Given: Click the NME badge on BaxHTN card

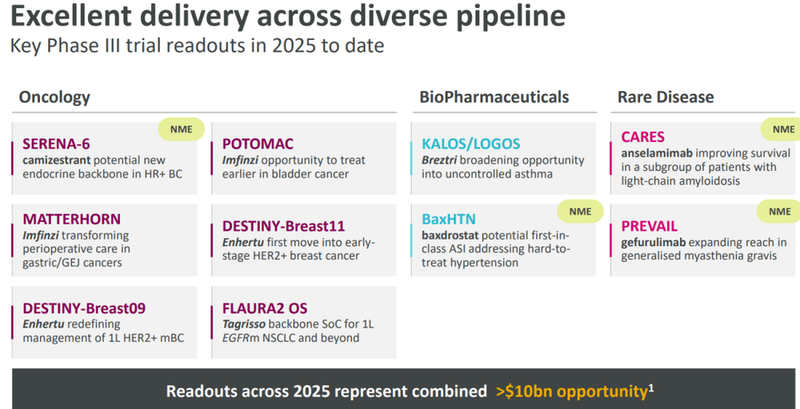Looking at the screenshot, I should (x=580, y=211).
